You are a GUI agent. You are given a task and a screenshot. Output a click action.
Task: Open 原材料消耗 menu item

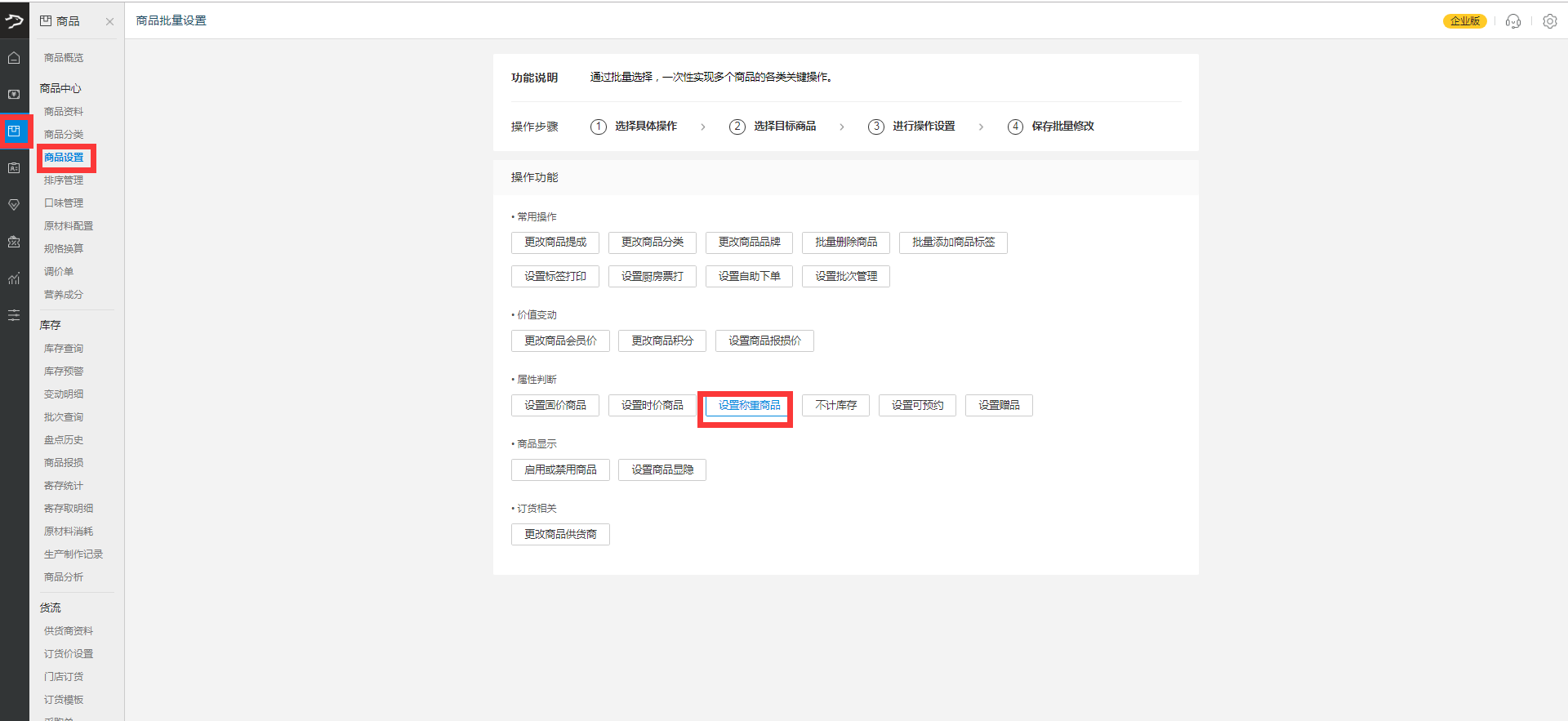click(69, 532)
